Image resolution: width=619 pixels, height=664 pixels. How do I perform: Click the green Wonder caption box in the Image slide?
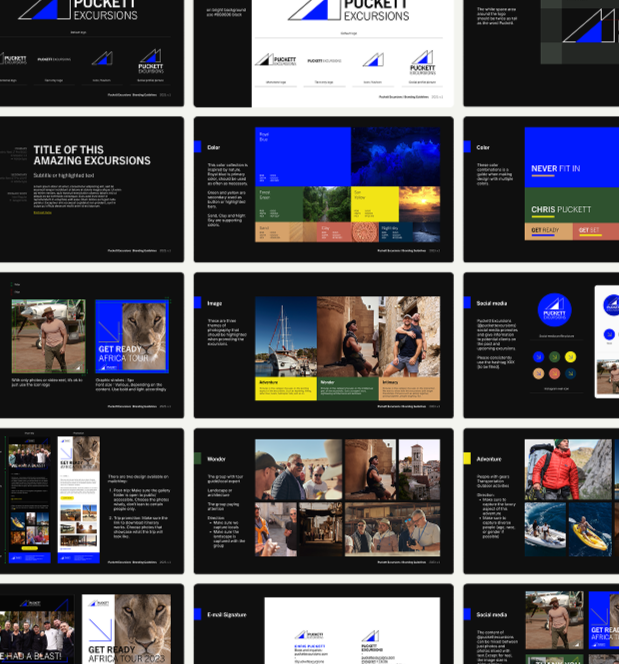(x=348, y=389)
